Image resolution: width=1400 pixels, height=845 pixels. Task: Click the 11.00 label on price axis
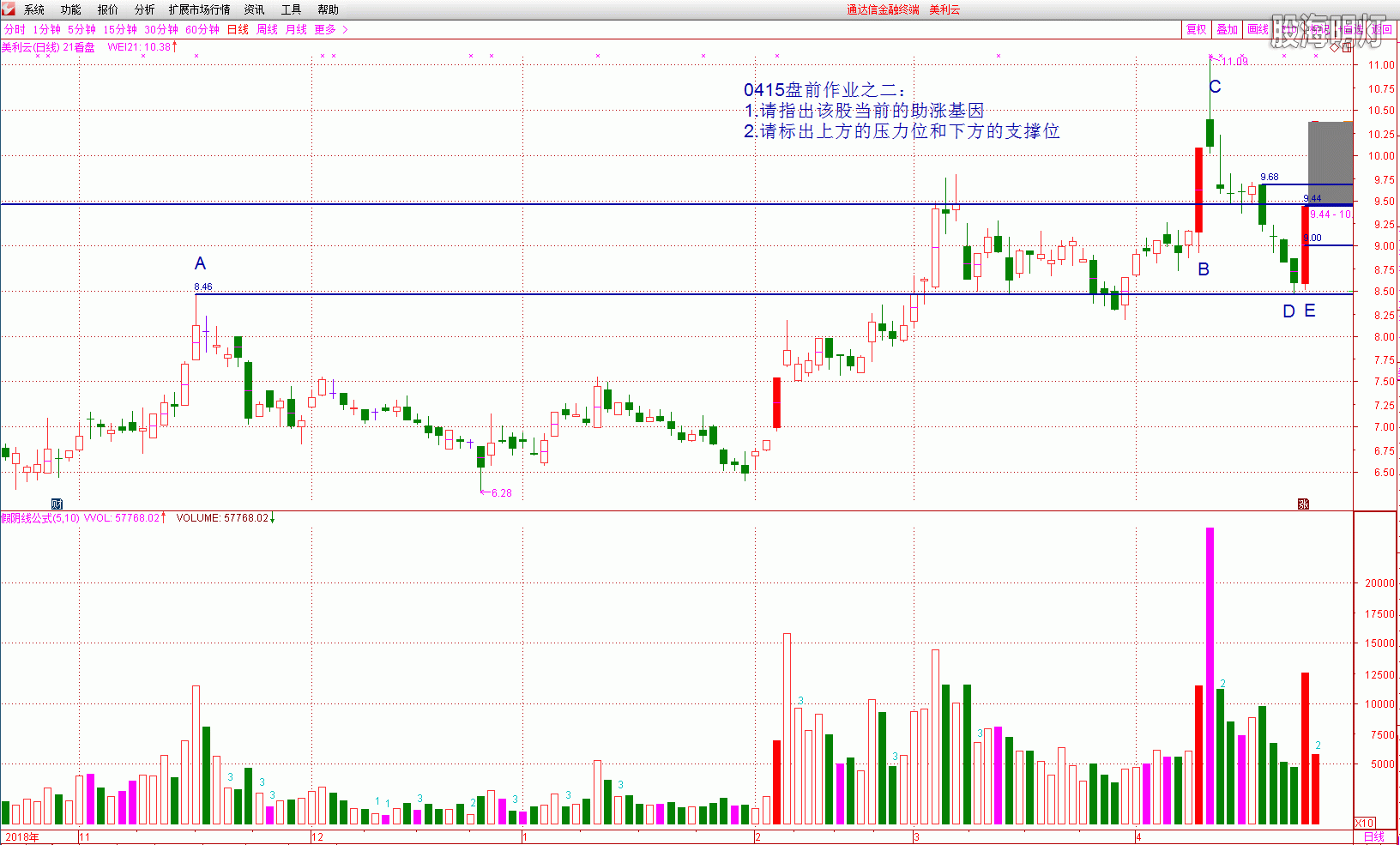click(1381, 65)
